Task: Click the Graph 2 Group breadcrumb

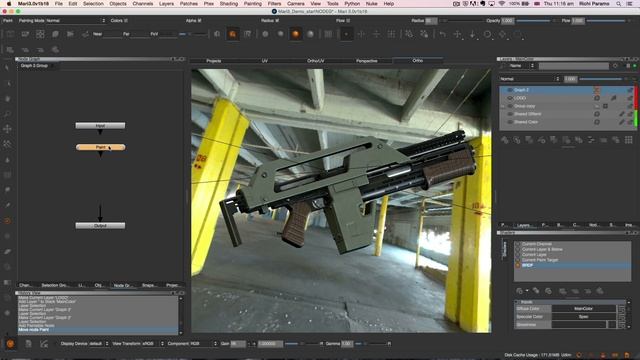Action: click(34, 66)
